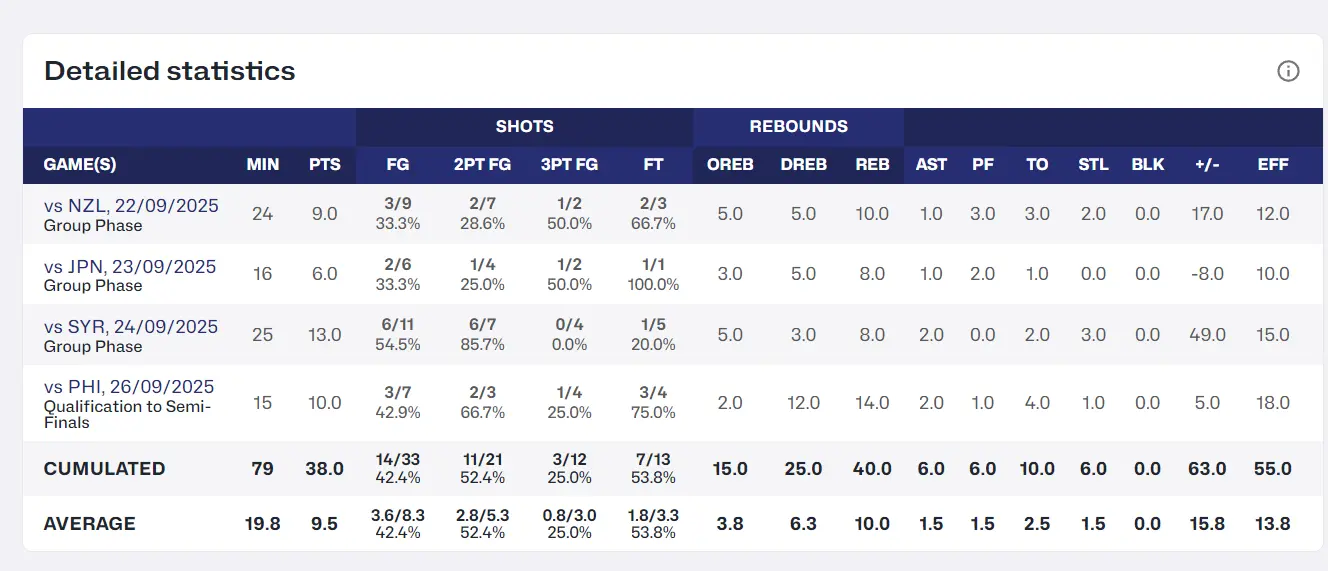
Task: Click the OREB column header
Action: pos(730,164)
